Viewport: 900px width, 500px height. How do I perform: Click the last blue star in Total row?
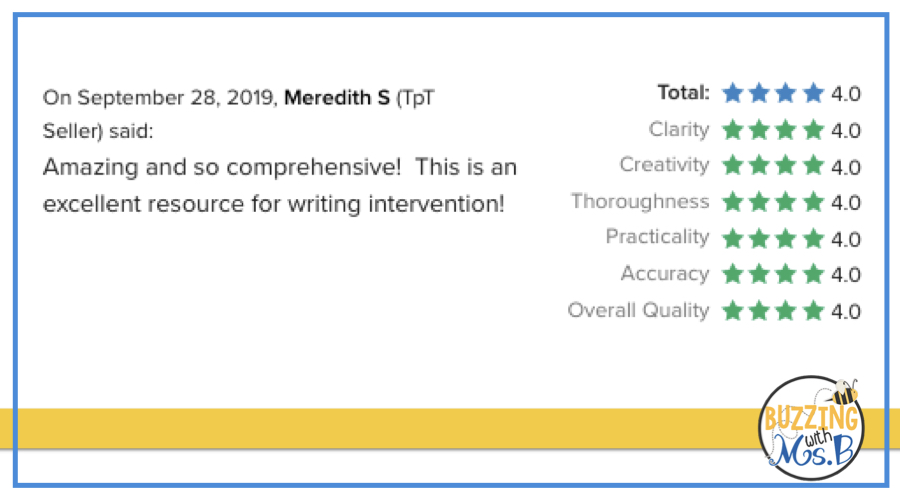tap(813, 94)
